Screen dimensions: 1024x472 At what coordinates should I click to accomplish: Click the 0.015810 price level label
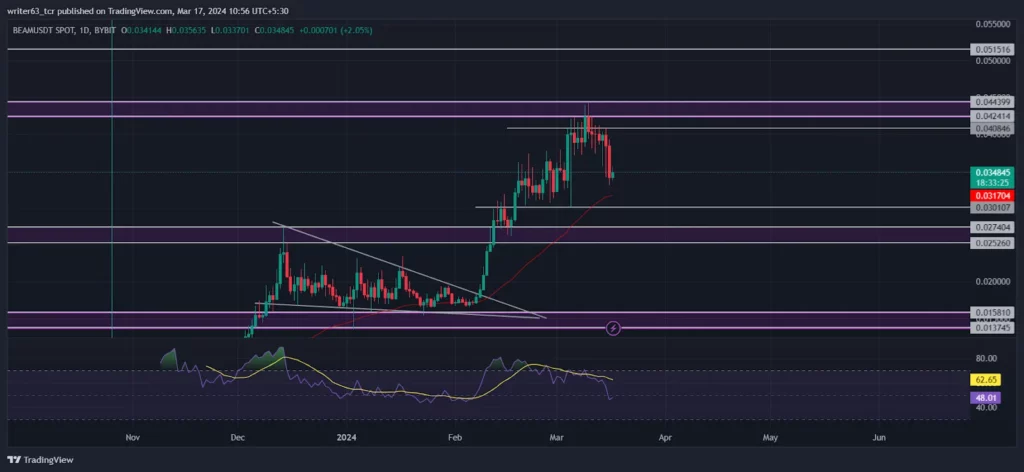(x=991, y=312)
